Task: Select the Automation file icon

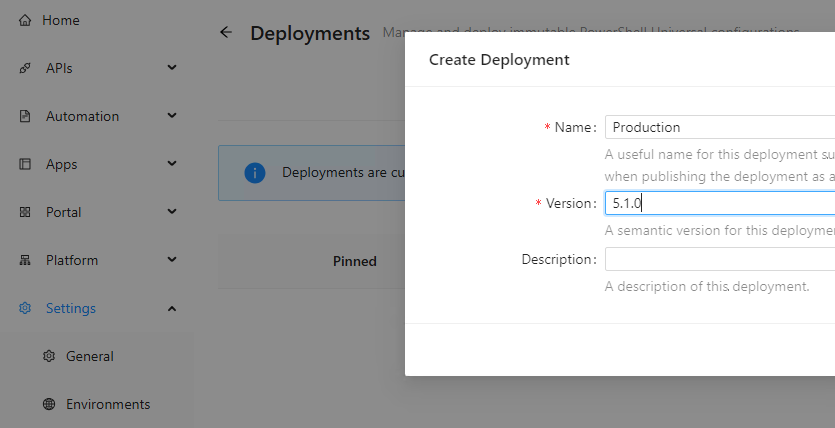Action: 25,116
